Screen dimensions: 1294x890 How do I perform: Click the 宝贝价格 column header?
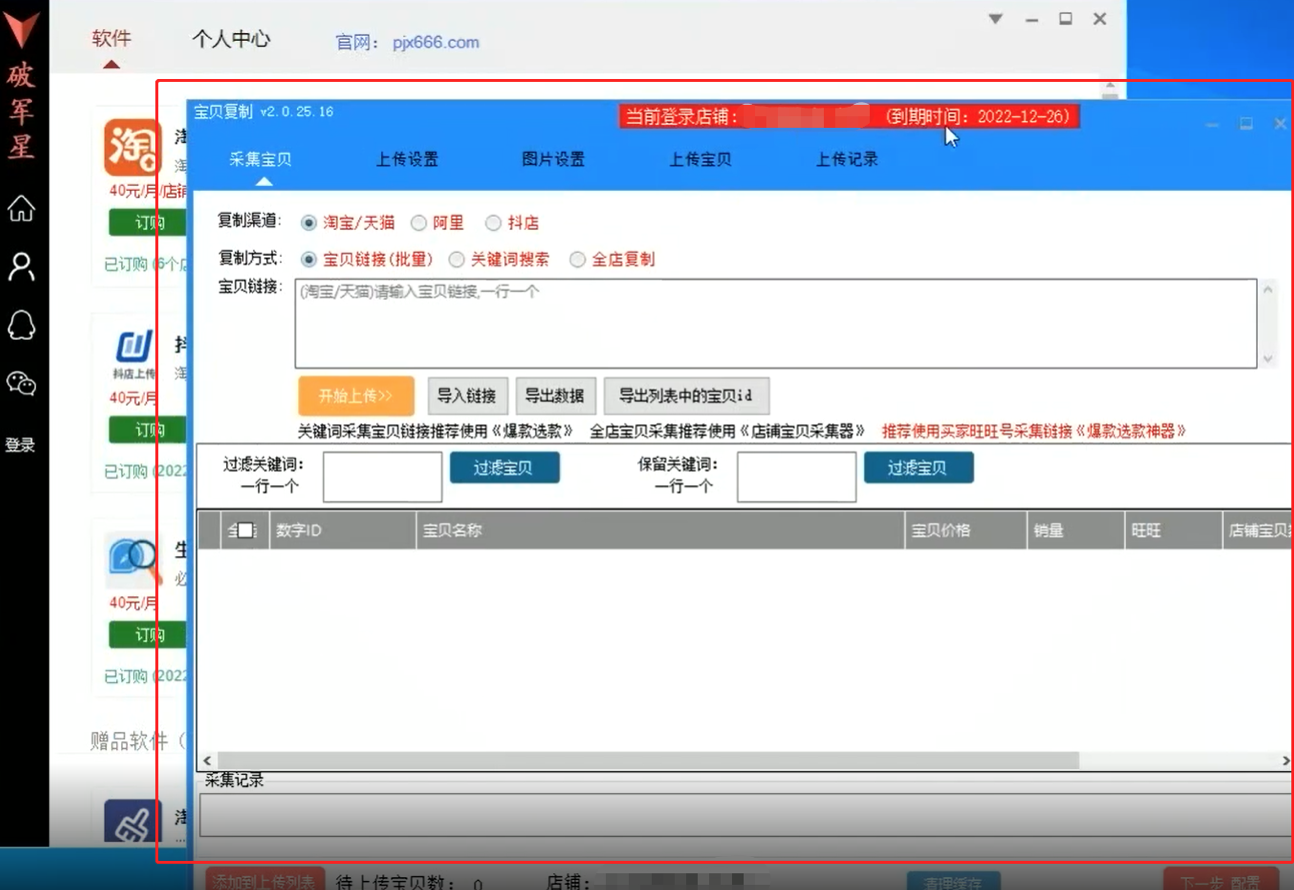(966, 531)
